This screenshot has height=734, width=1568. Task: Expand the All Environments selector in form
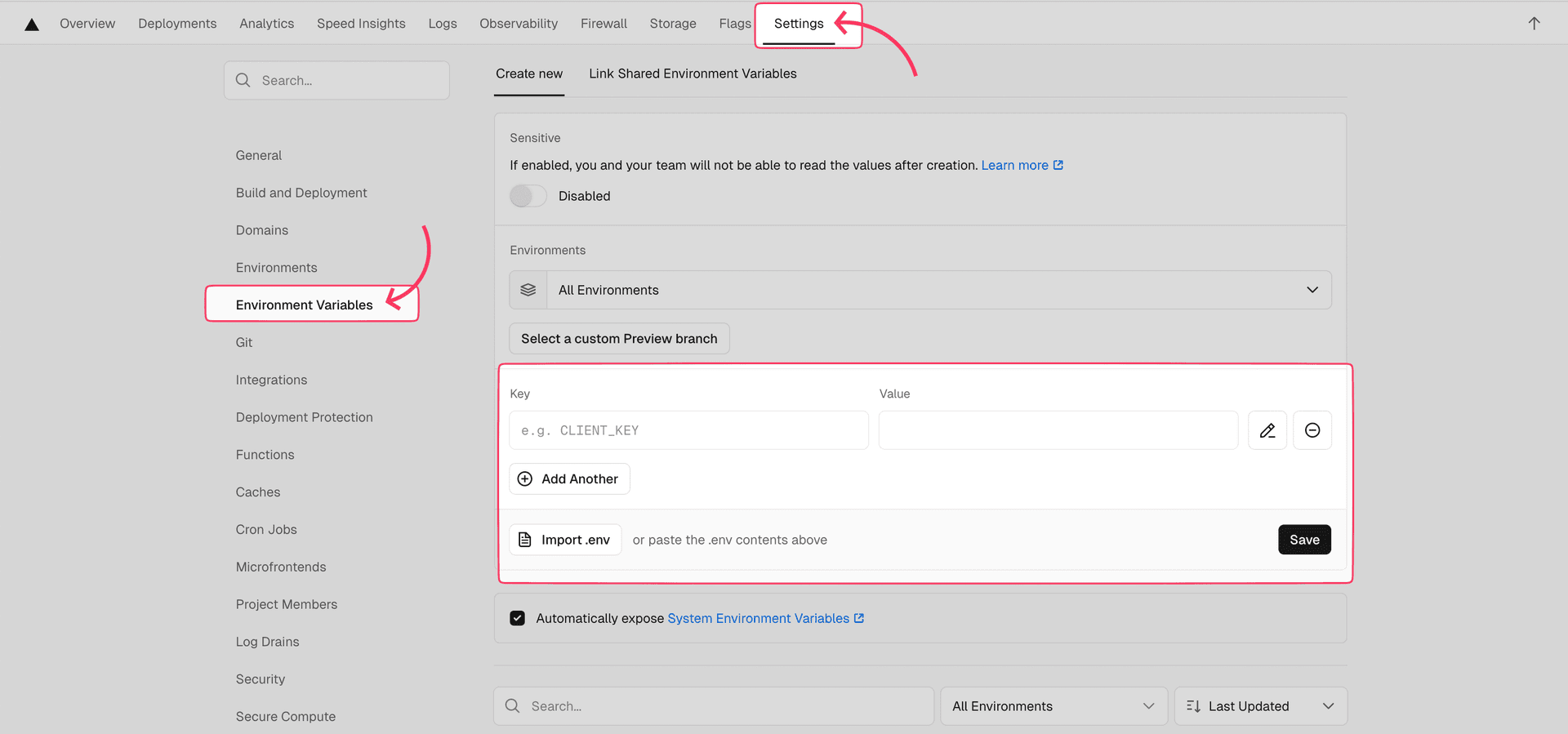[938, 290]
